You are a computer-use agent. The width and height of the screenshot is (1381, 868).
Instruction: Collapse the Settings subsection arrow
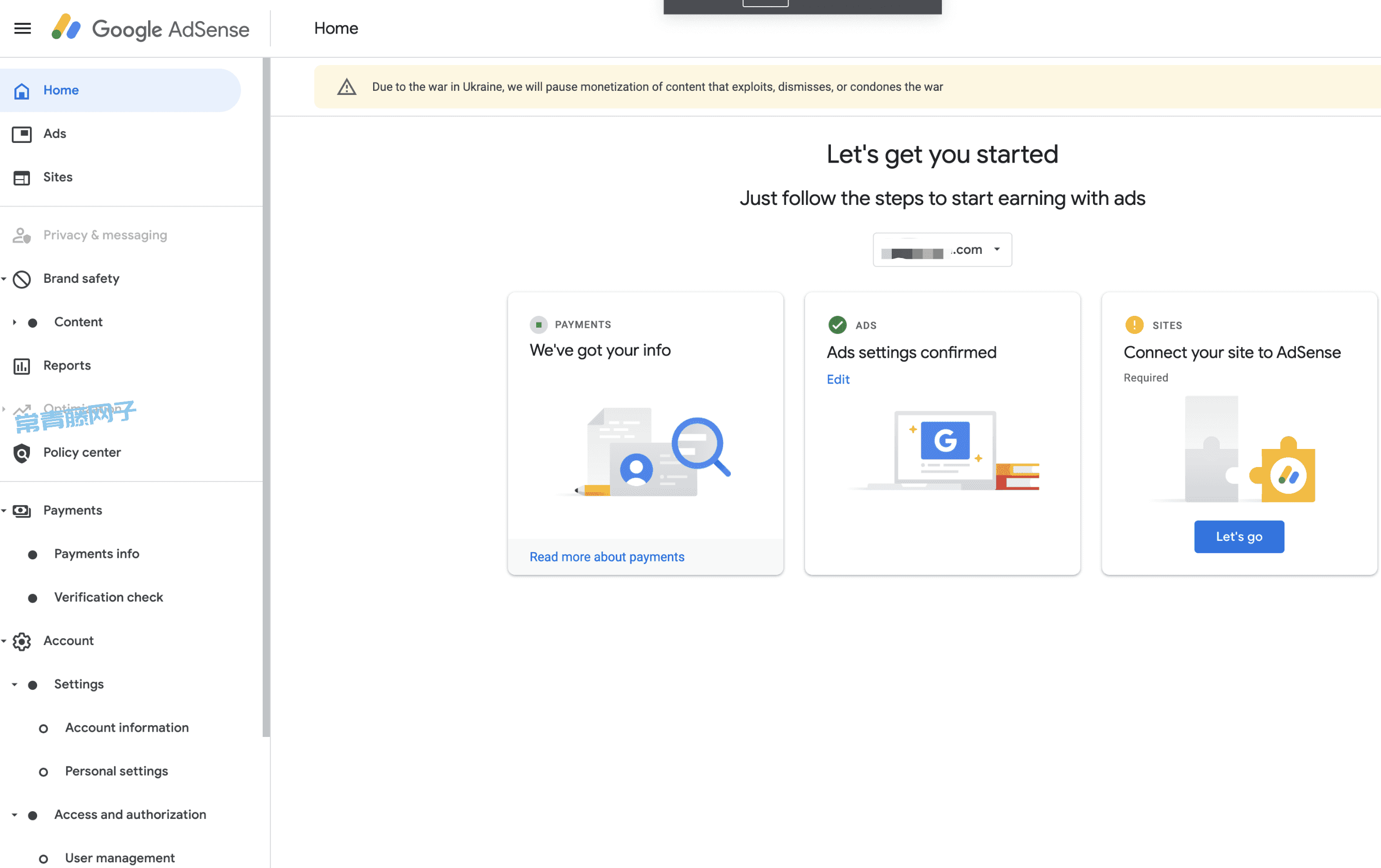[14, 684]
